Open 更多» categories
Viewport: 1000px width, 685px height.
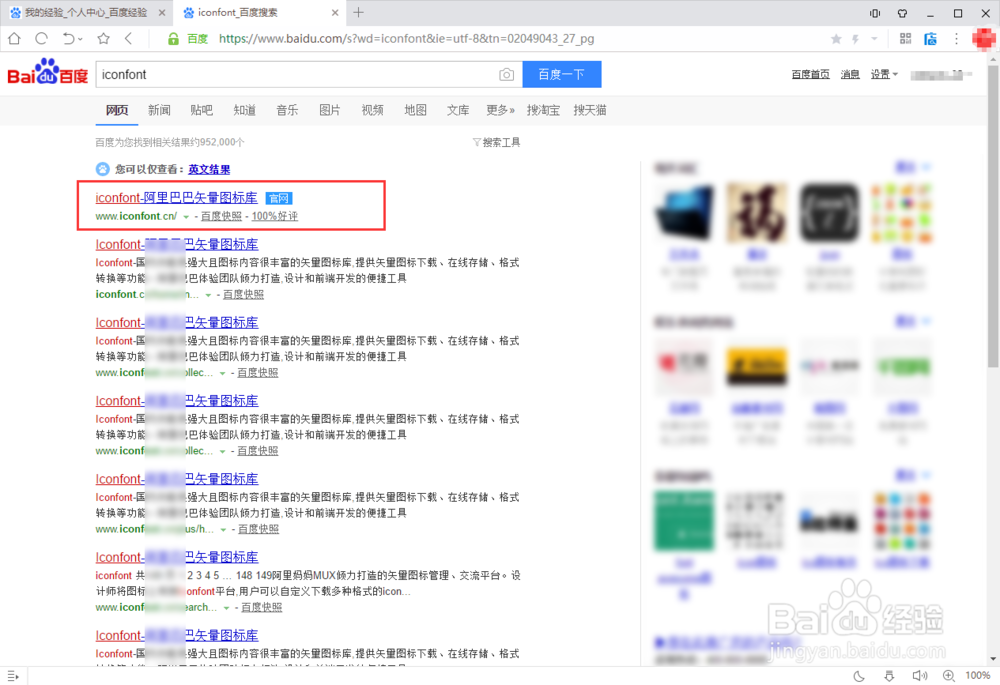point(500,110)
